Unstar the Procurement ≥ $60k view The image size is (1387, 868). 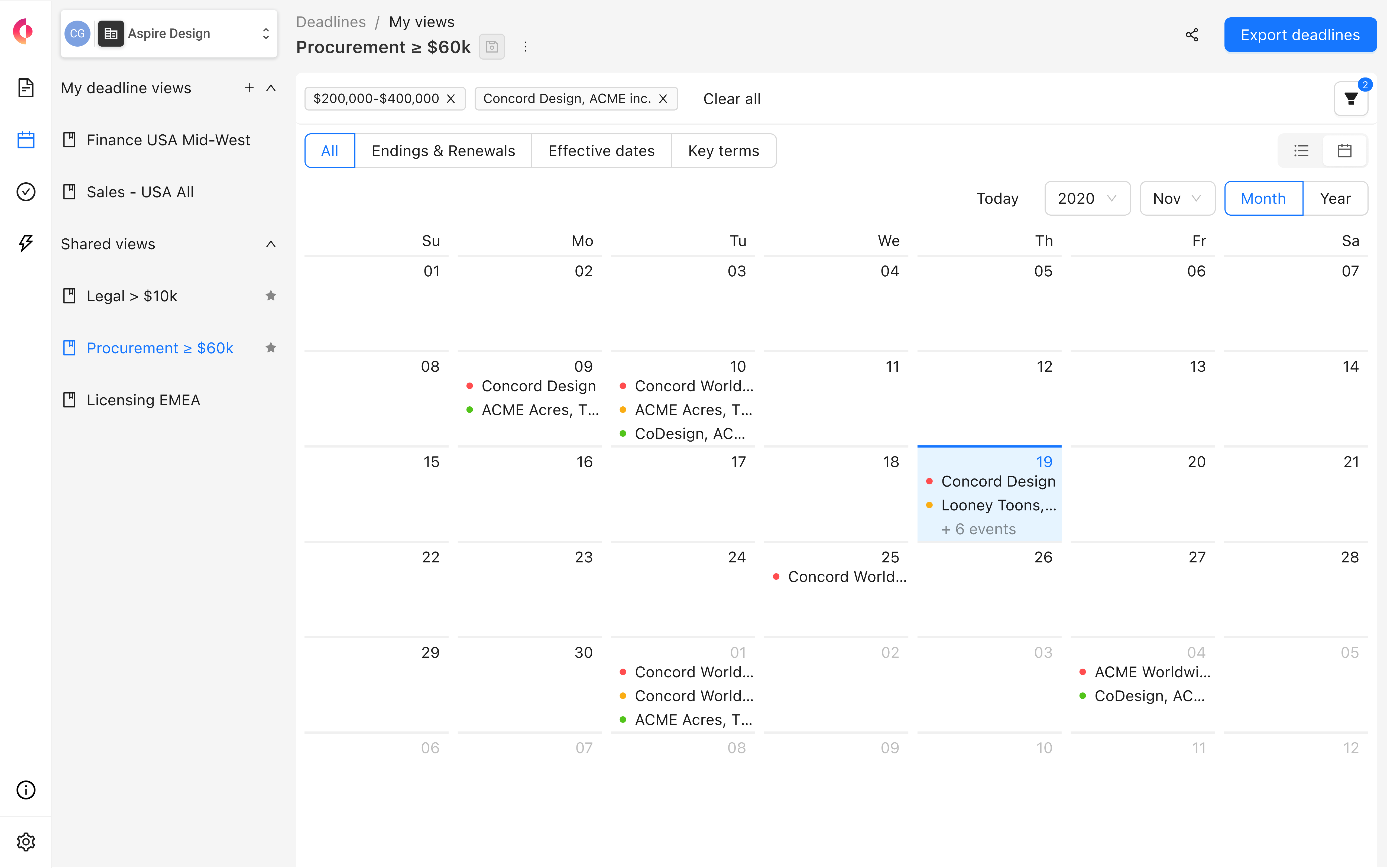tap(270, 347)
